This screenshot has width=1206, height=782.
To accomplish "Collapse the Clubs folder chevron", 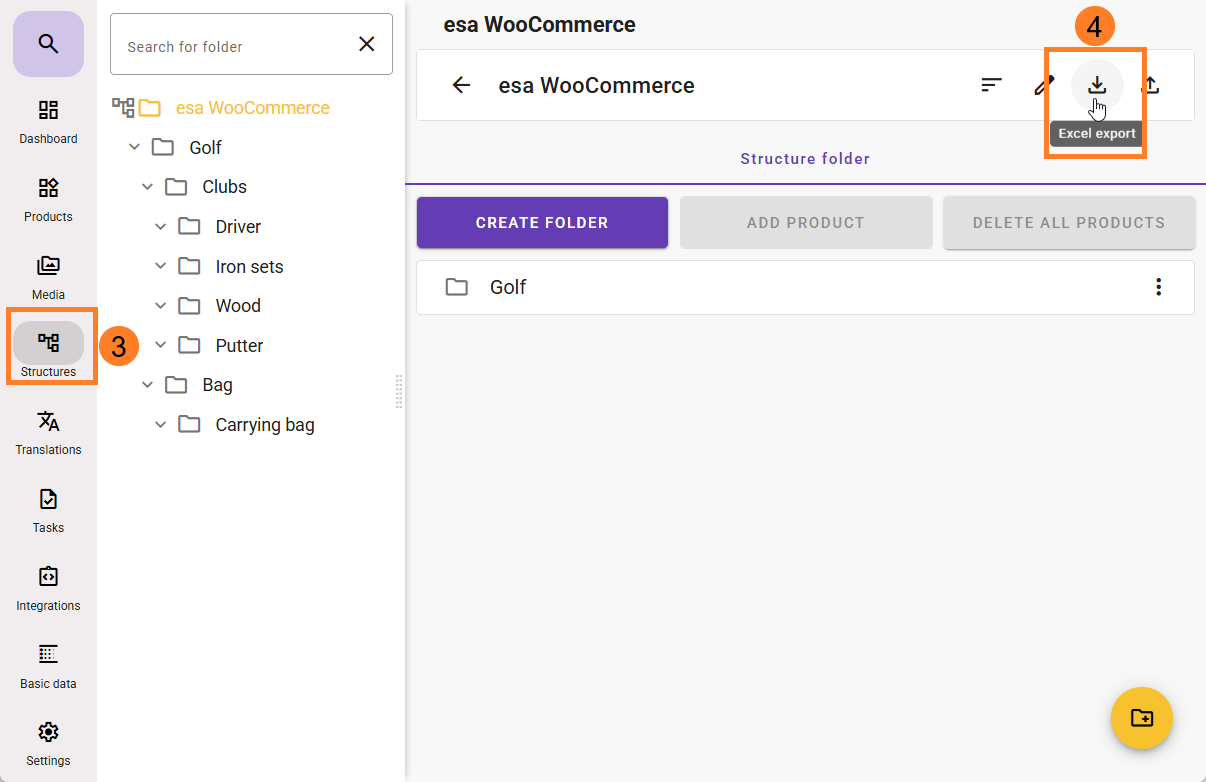I will 148,187.
